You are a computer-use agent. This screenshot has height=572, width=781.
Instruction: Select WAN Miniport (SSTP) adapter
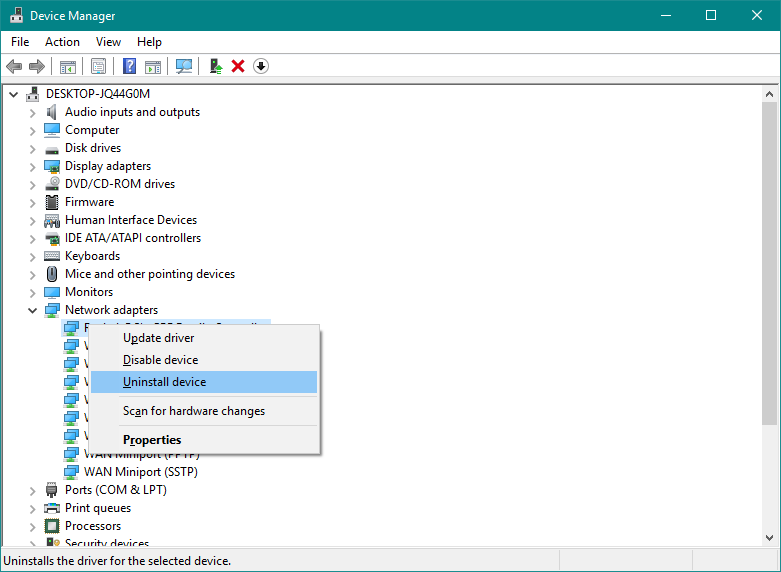click(140, 472)
